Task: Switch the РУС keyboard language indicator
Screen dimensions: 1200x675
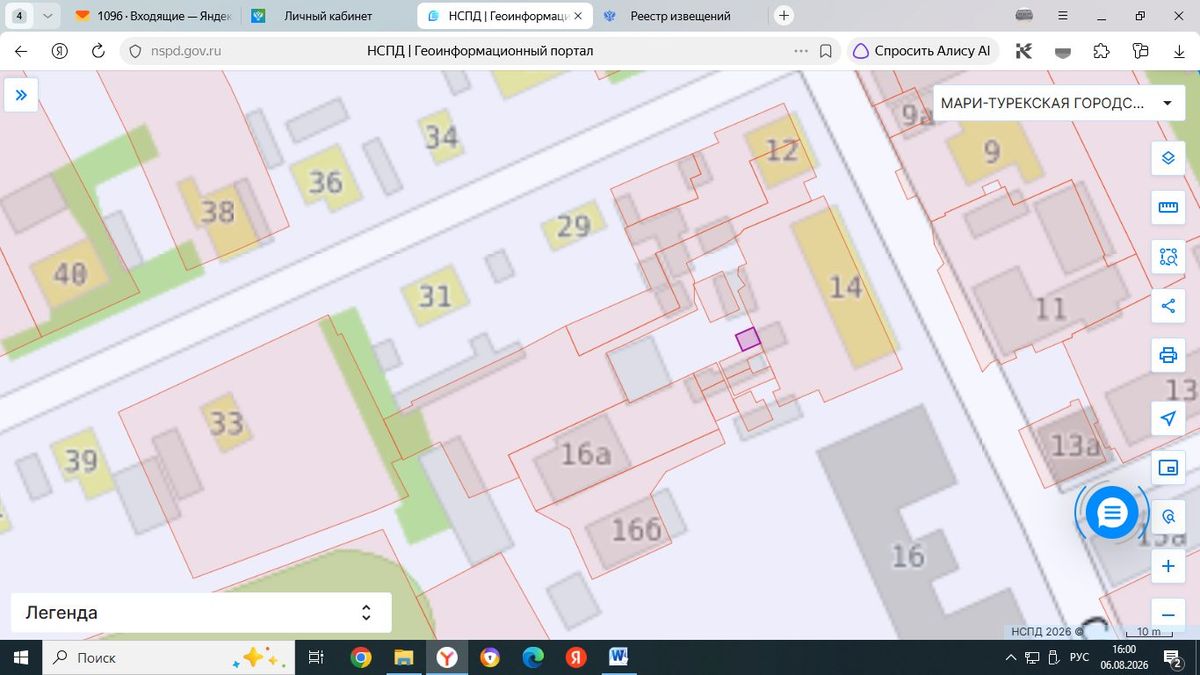Action: point(1079,658)
